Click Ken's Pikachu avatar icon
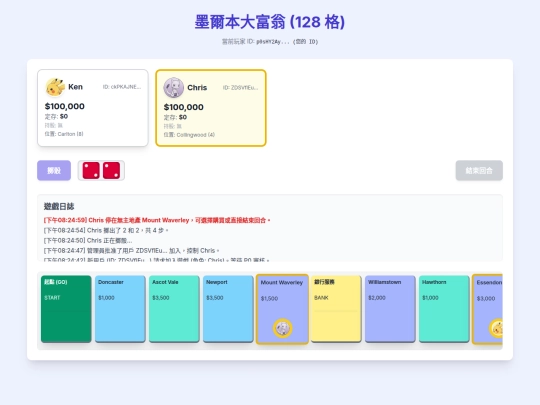540x405 pixels. click(55, 87)
